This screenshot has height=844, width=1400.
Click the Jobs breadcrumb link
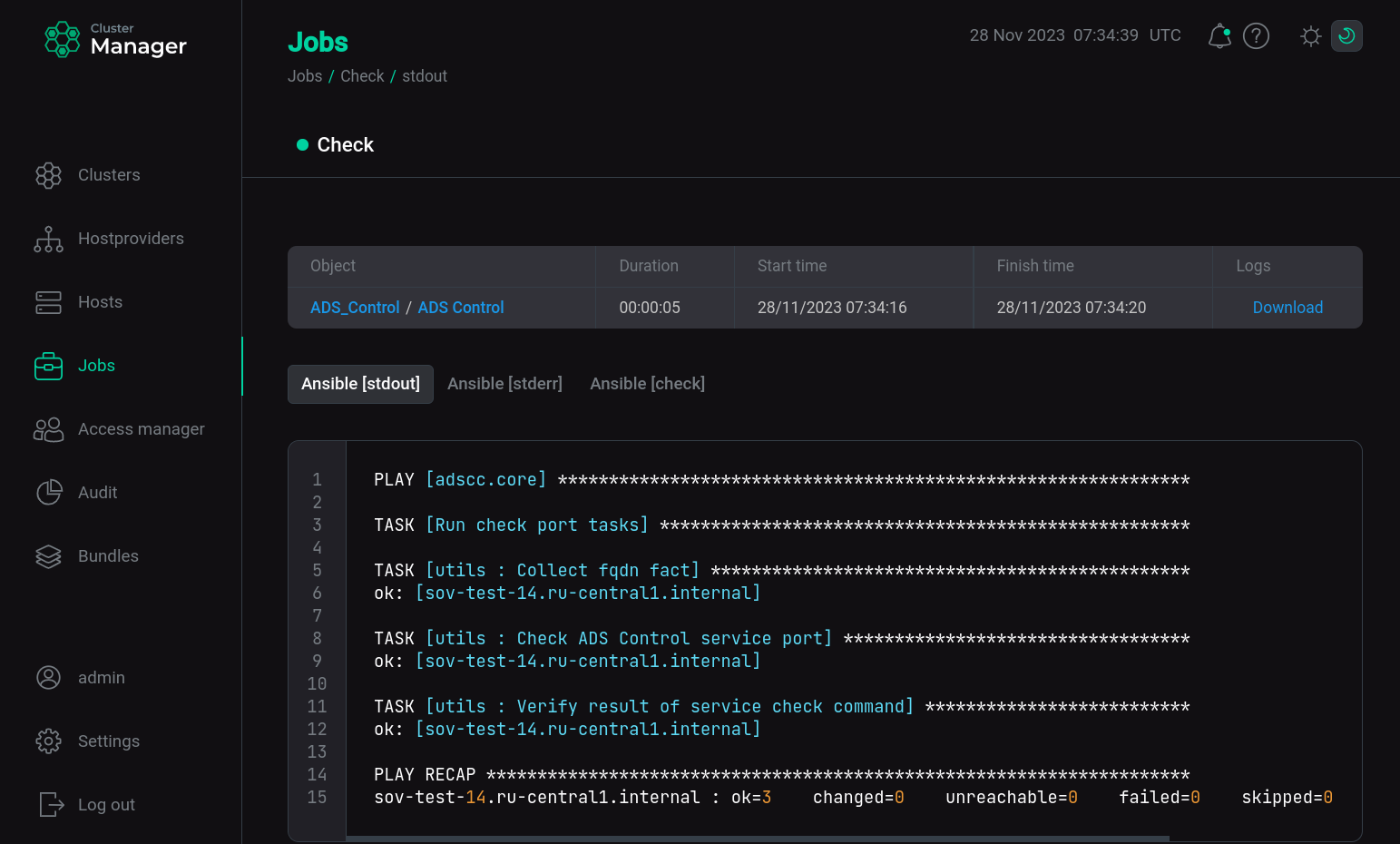(x=305, y=76)
